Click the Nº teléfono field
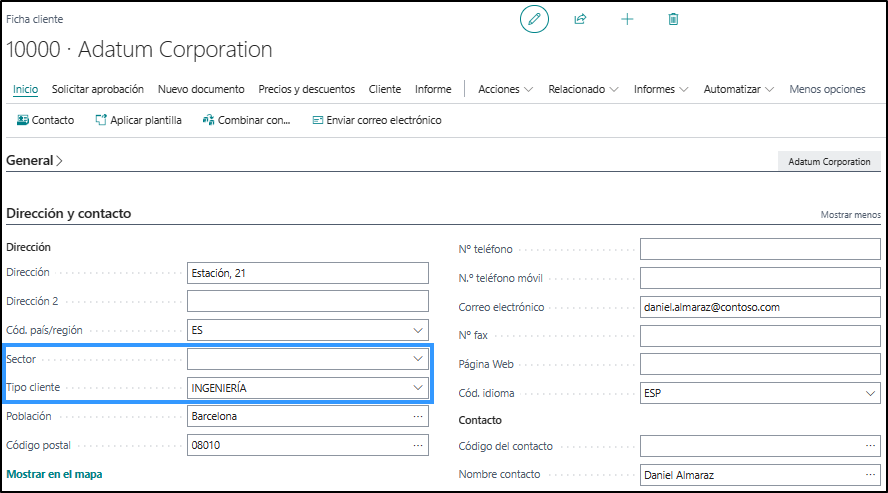888x493 pixels. [760, 249]
